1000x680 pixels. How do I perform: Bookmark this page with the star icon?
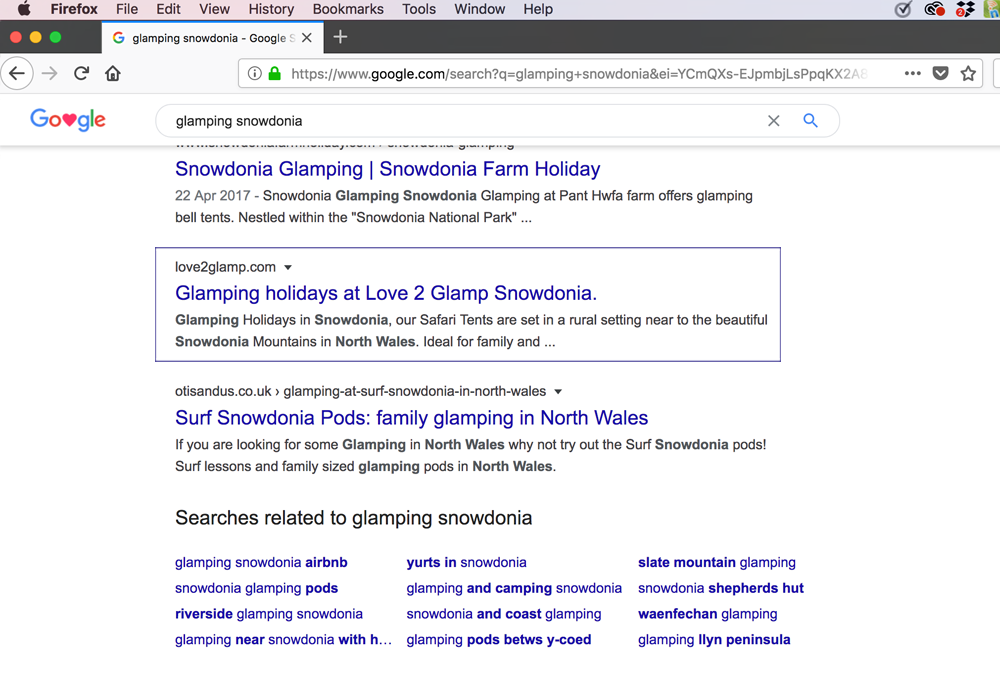point(968,73)
